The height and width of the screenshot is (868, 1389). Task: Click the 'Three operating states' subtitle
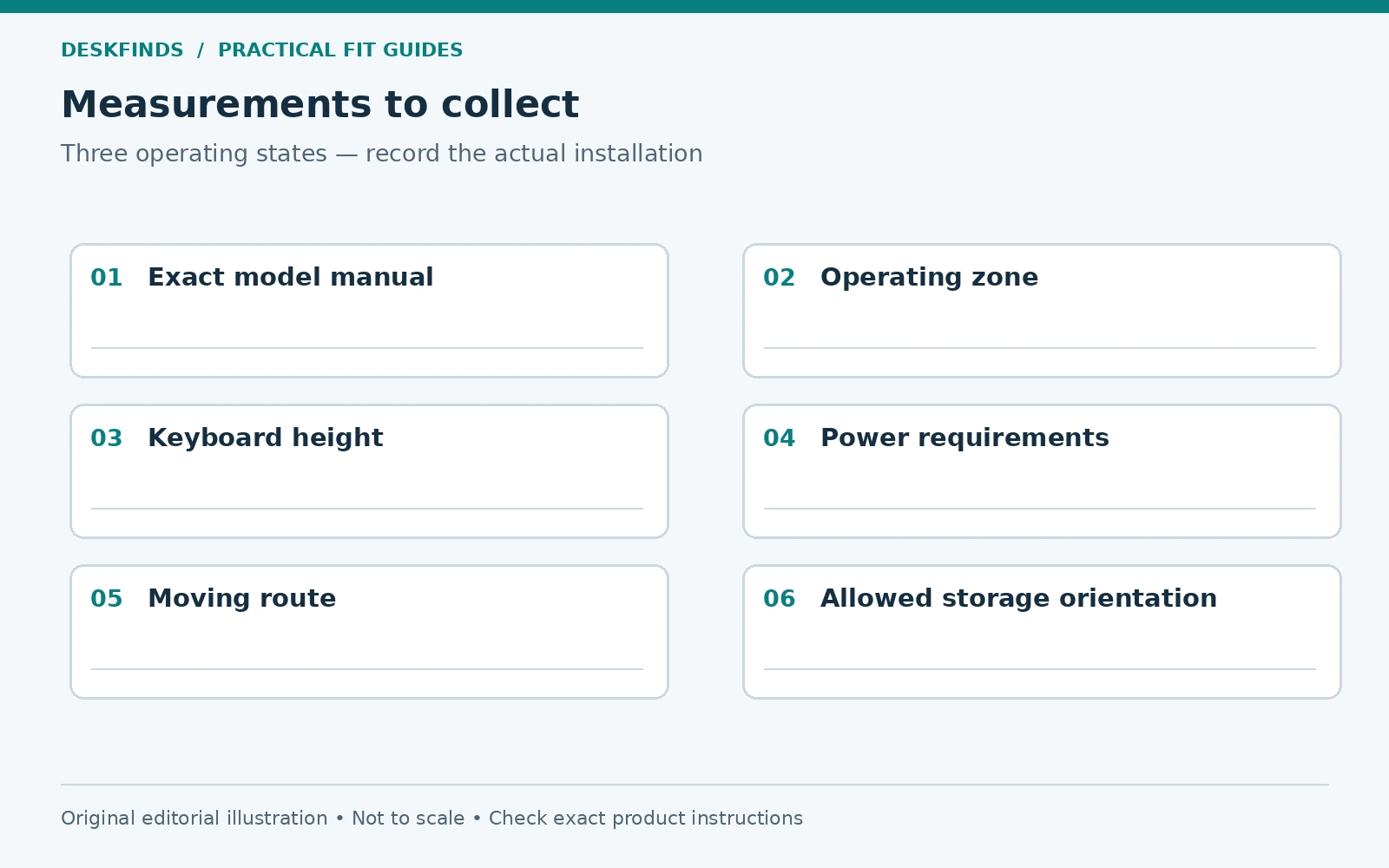tap(382, 154)
